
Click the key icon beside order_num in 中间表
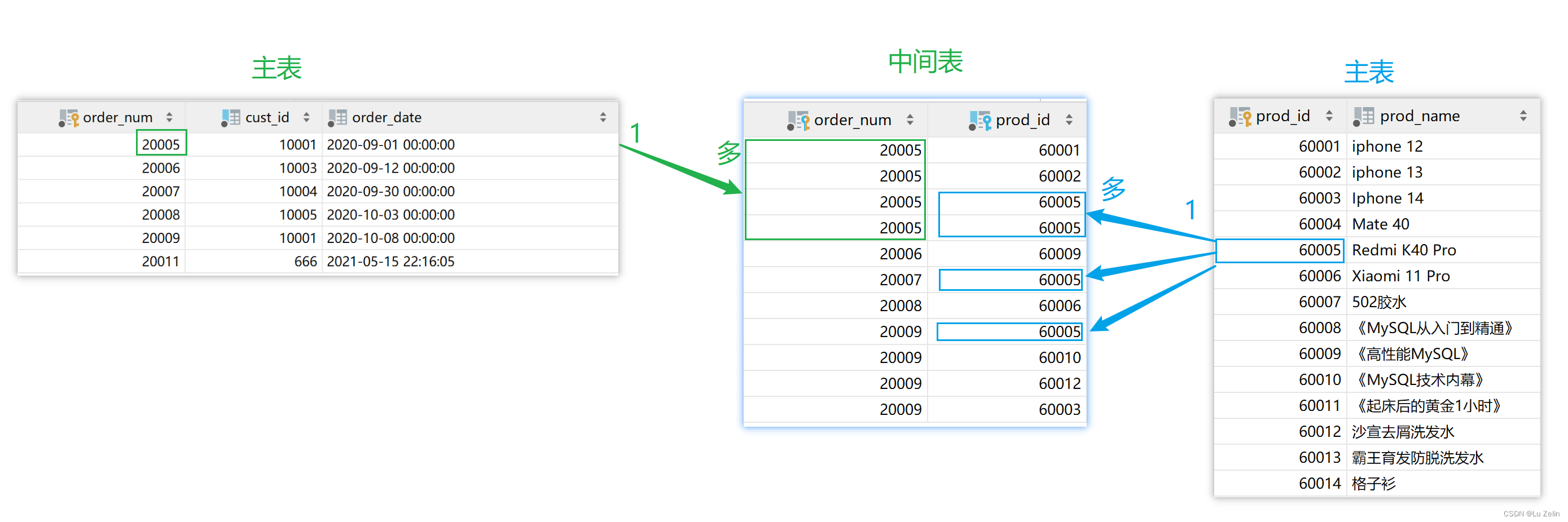pyautogui.click(x=798, y=121)
